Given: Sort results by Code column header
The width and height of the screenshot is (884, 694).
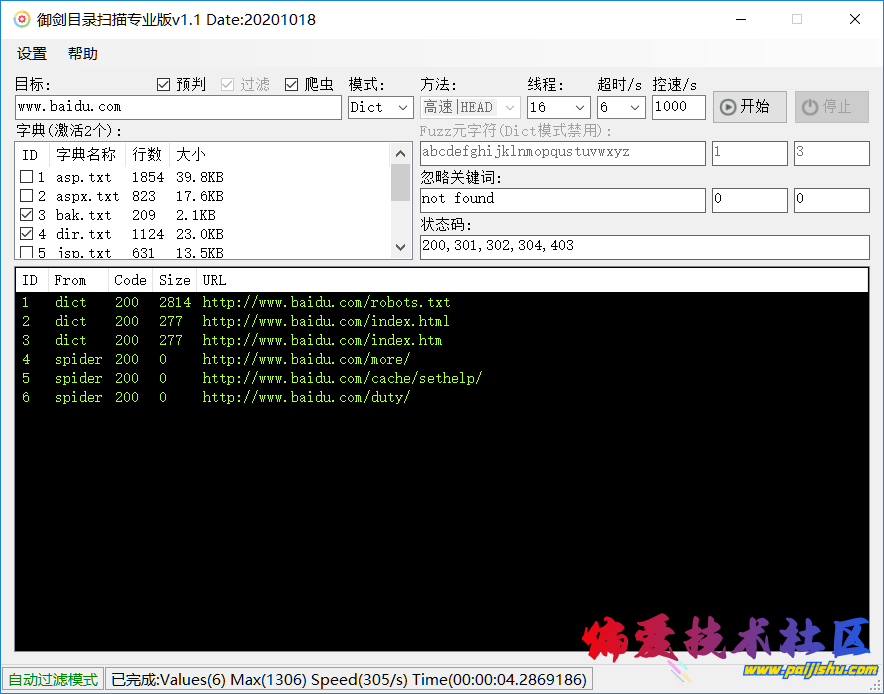Looking at the screenshot, I should pyautogui.click(x=130, y=280).
